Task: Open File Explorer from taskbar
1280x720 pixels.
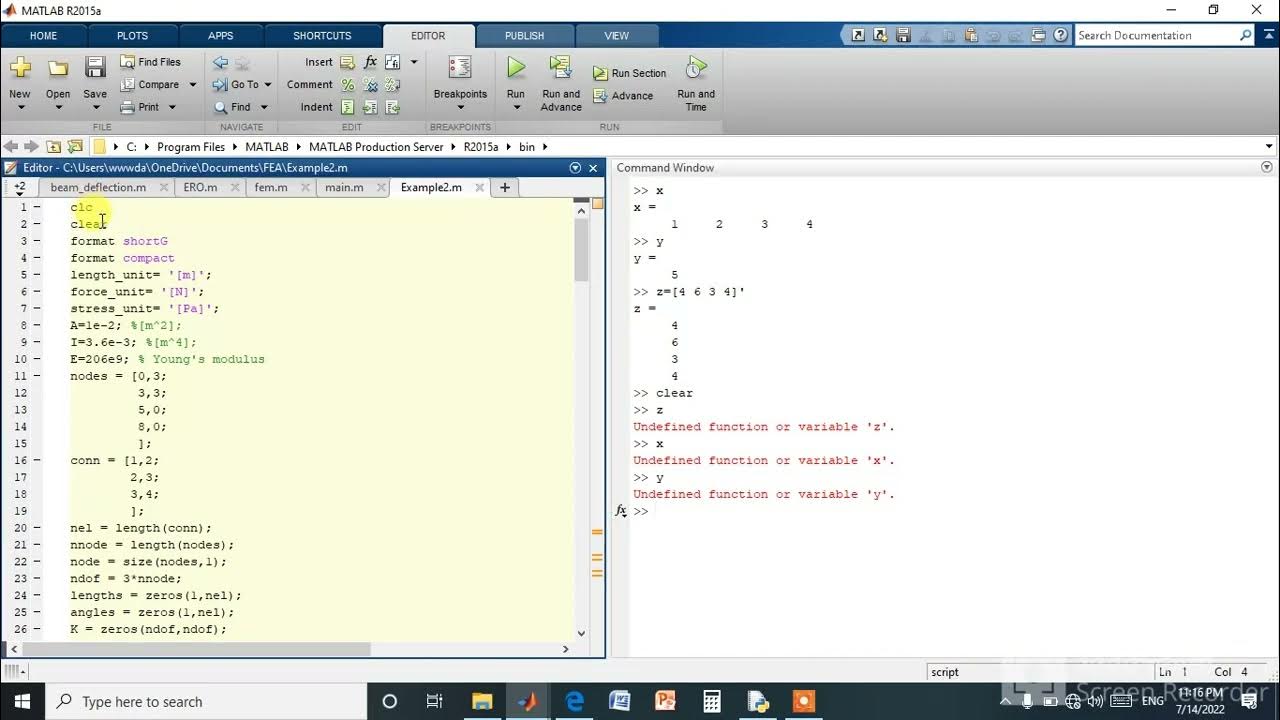Action: (x=482, y=701)
